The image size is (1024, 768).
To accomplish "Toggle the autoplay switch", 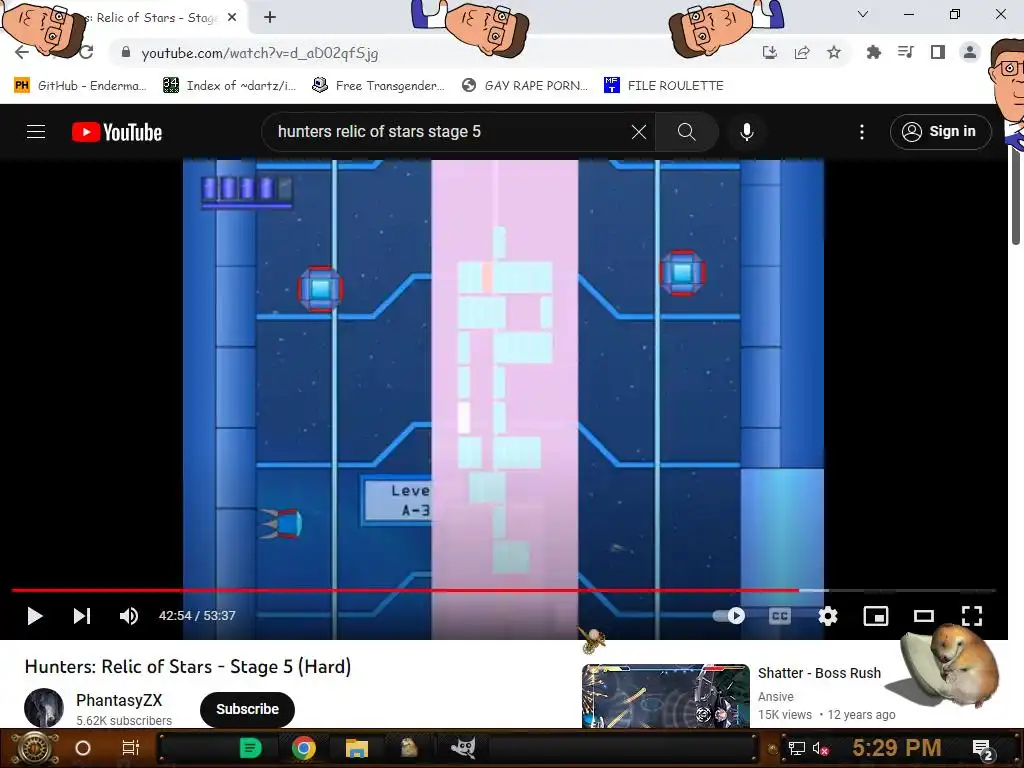I will (729, 616).
